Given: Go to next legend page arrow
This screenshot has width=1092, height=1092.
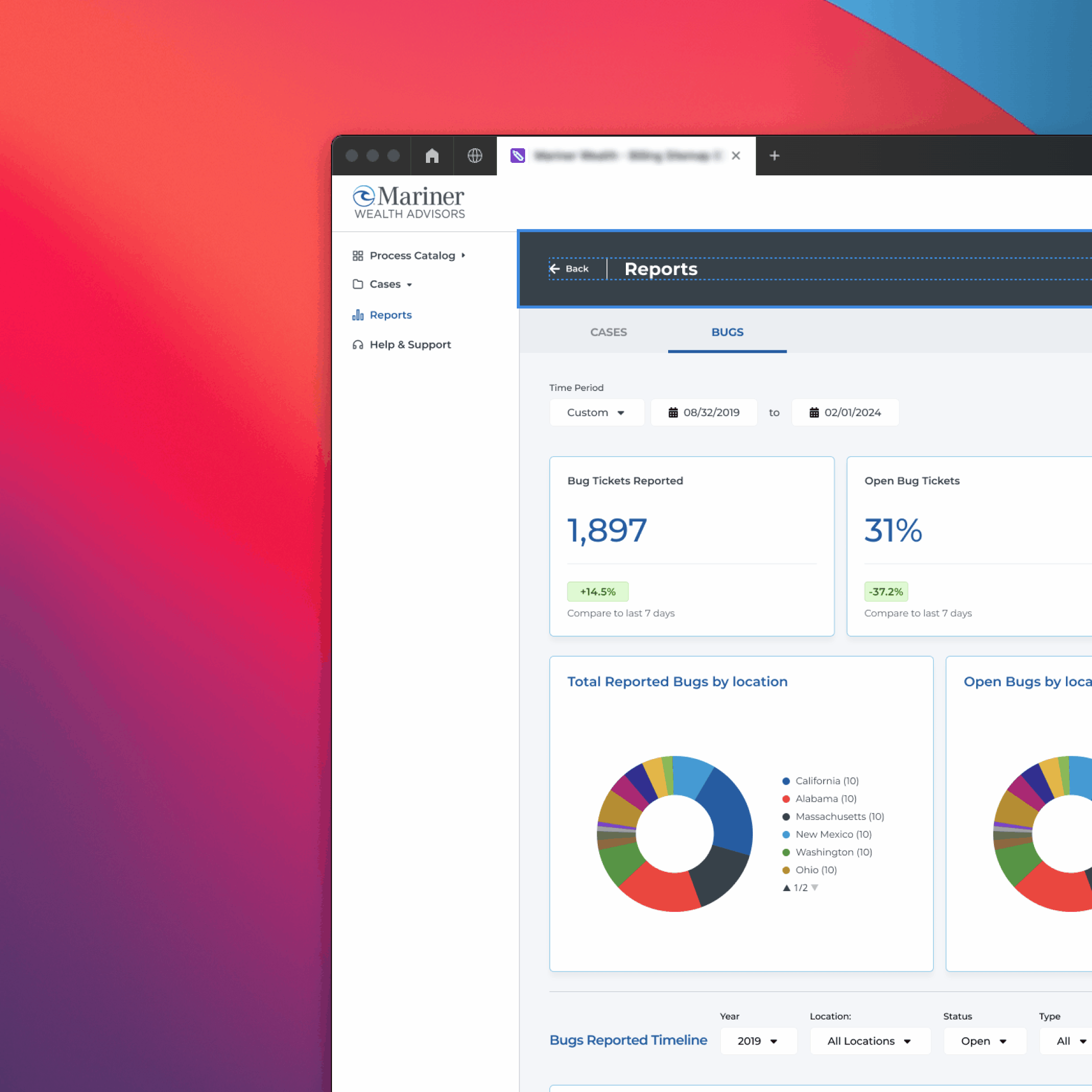Looking at the screenshot, I should 814,887.
